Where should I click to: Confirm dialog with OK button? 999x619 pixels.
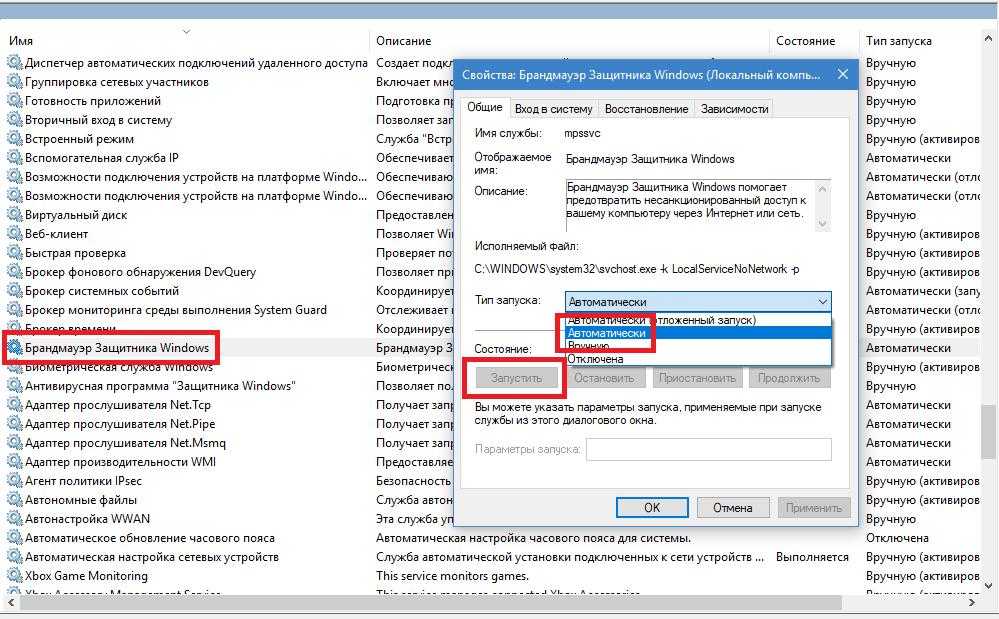pyautogui.click(x=652, y=508)
